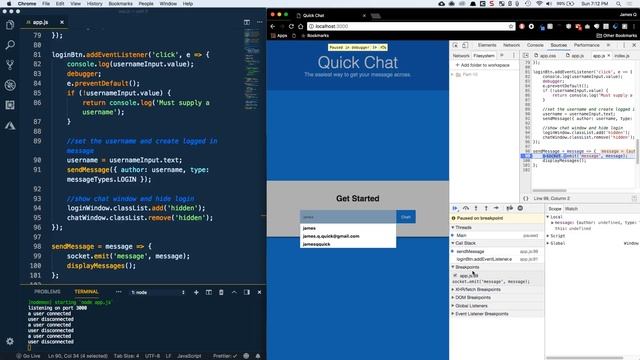
Task: Pretty print the source with braces icon
Action: pos(526,198)
